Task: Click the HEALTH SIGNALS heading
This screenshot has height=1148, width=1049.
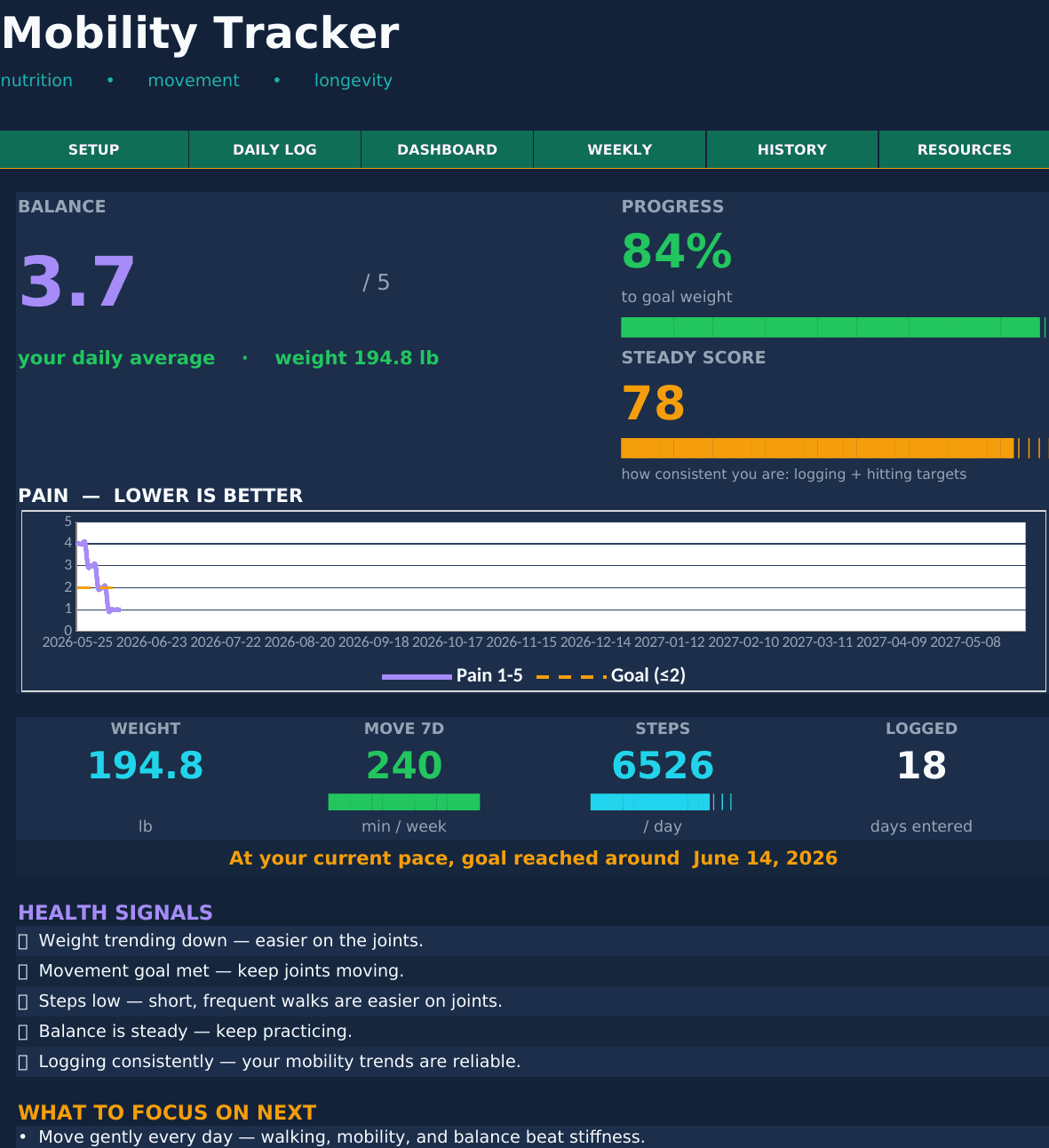Action: pyautogui.click(x=115, y=913)
